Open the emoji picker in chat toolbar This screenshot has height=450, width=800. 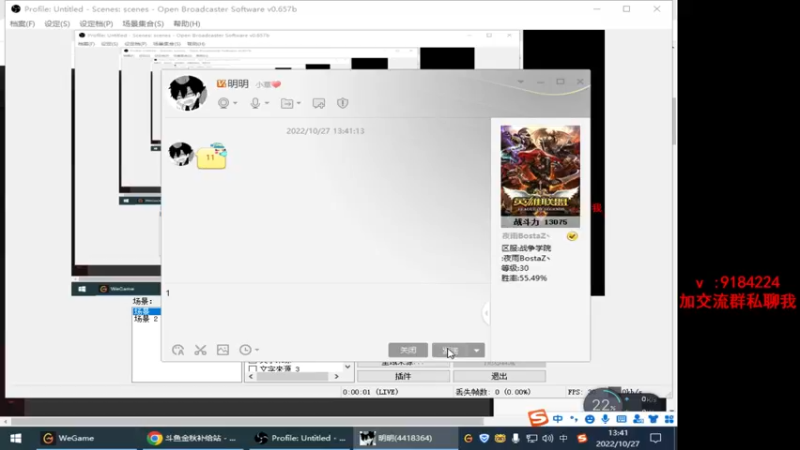[178, 350]
